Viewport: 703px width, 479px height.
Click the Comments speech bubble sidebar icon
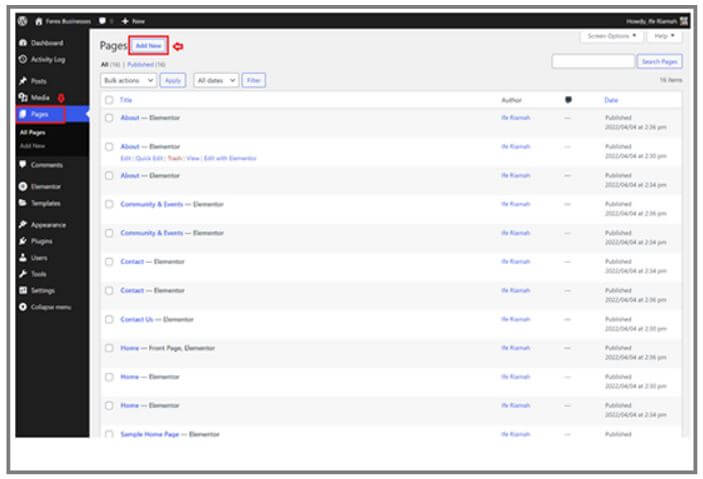click(x=23, y=165)
